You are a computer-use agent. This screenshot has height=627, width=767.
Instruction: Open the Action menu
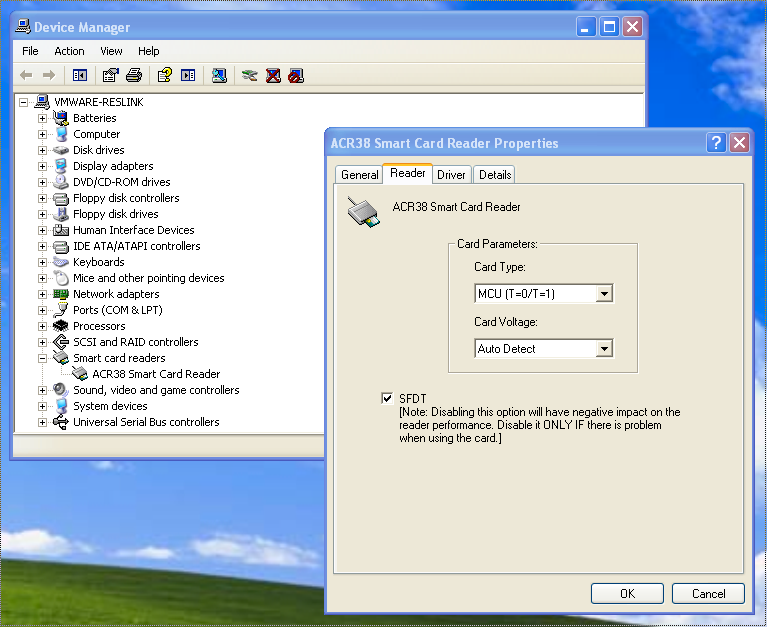pyautogui.click(x=69, y=51)
